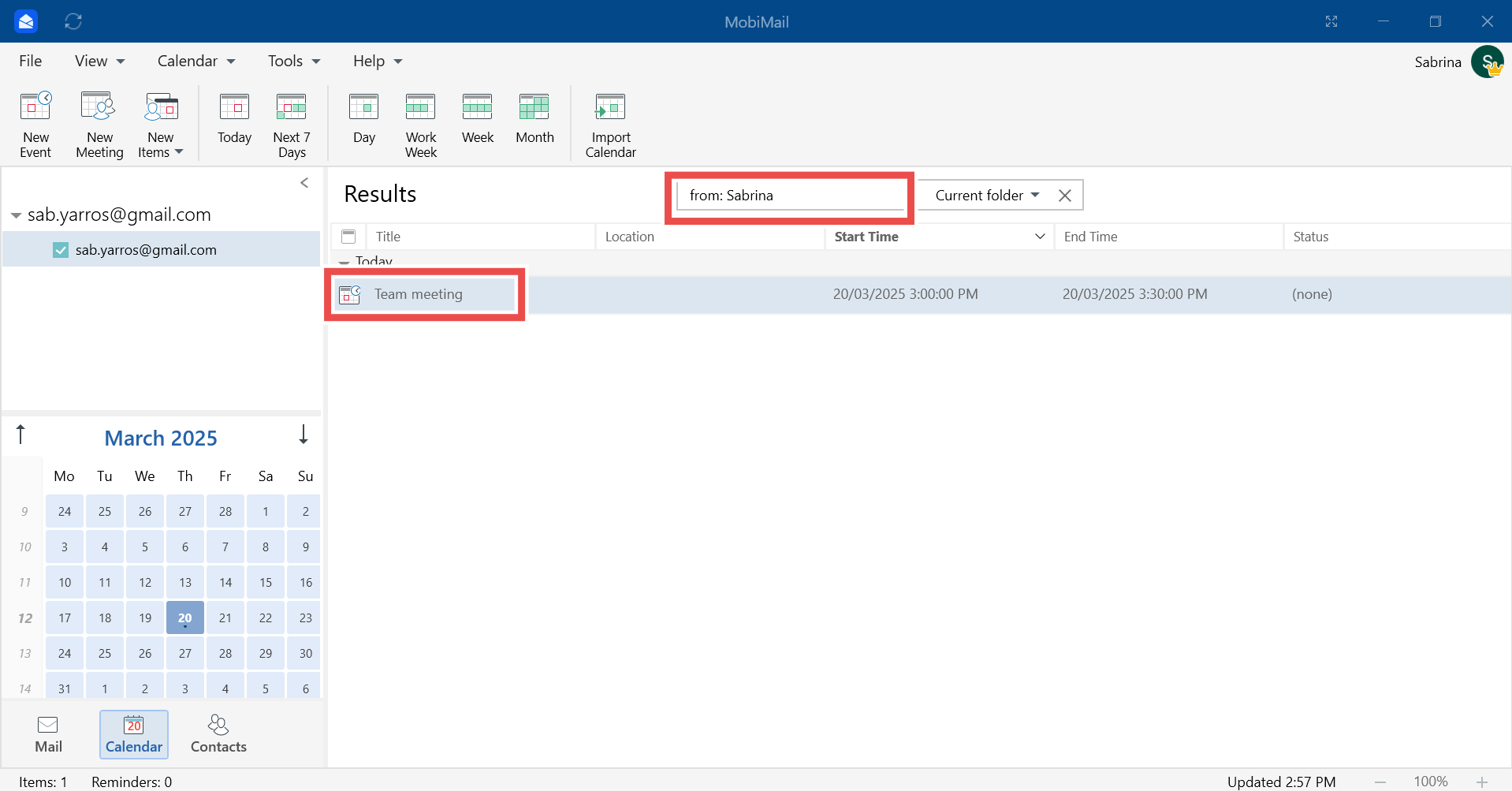Open the Mail section
This screenshot has width=1512, height=791.
48,734
